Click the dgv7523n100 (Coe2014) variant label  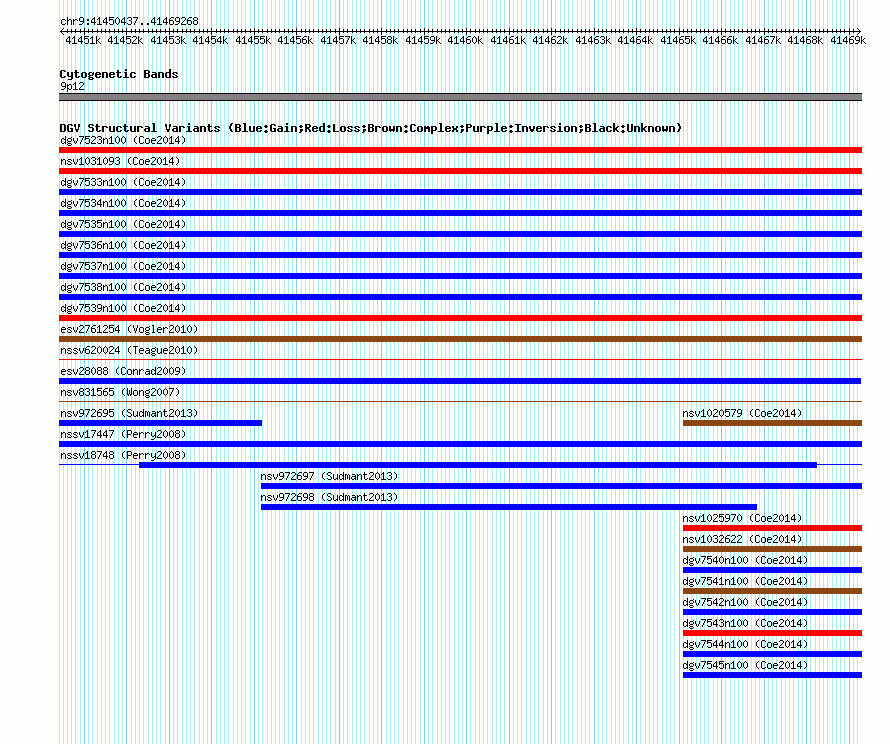pyautogui.click(x=123, y=140)
